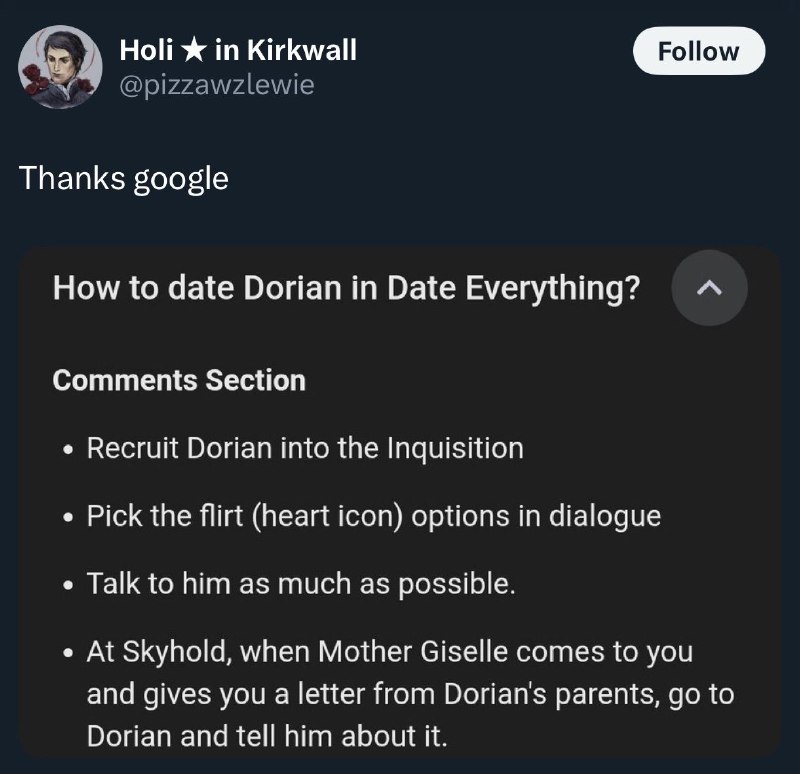Select the 'Thanks google' tweet text
800x774 pixels.
pyautogui.click(x=124, y=179)
